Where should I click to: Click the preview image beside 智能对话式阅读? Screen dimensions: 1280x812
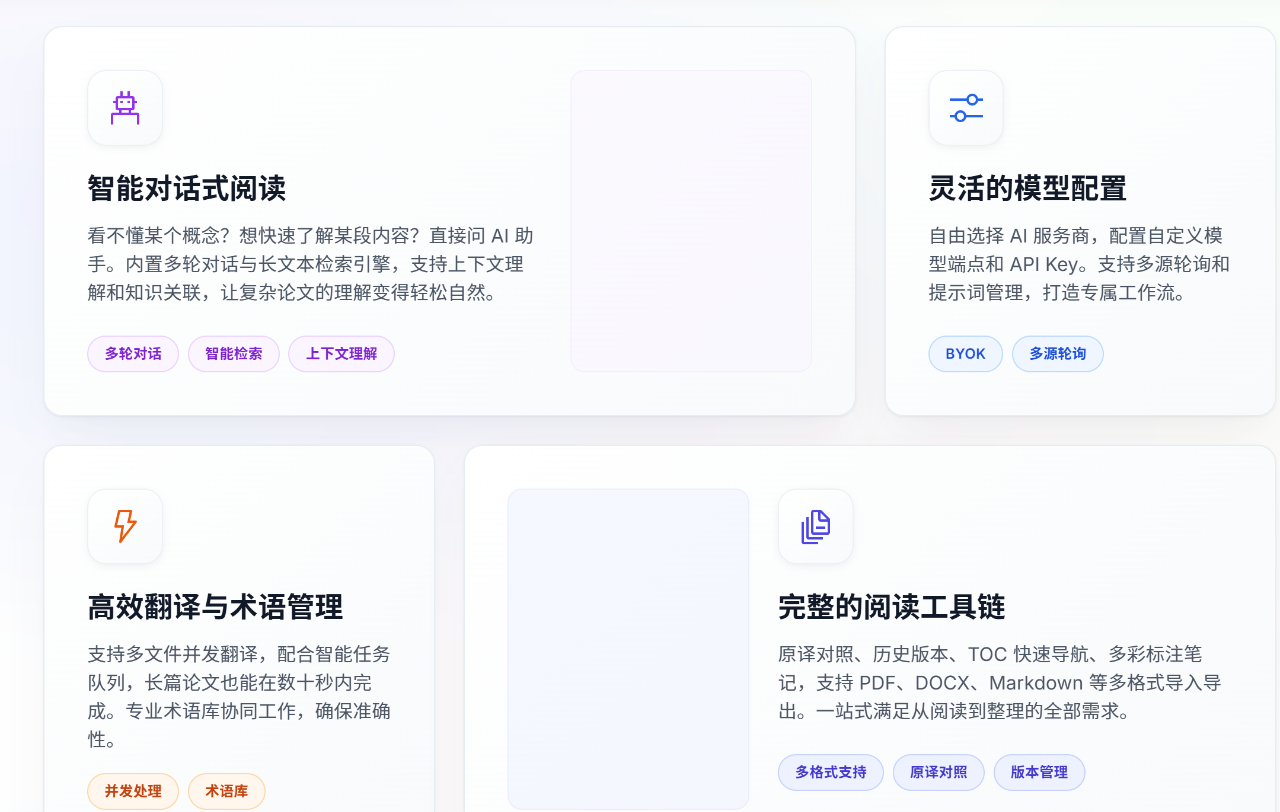691,221
